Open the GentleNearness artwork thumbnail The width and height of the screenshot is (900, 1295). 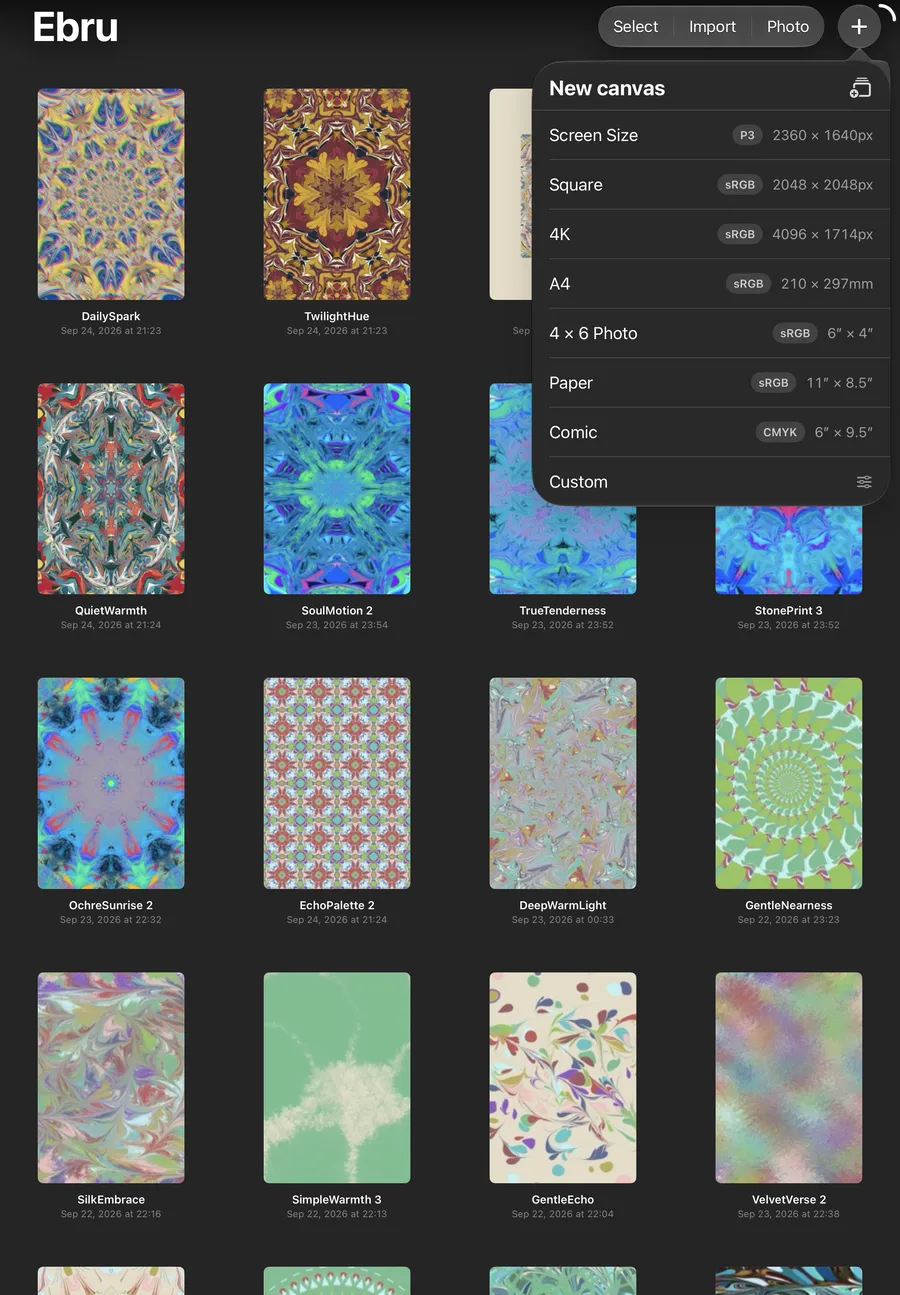[789, 783]
